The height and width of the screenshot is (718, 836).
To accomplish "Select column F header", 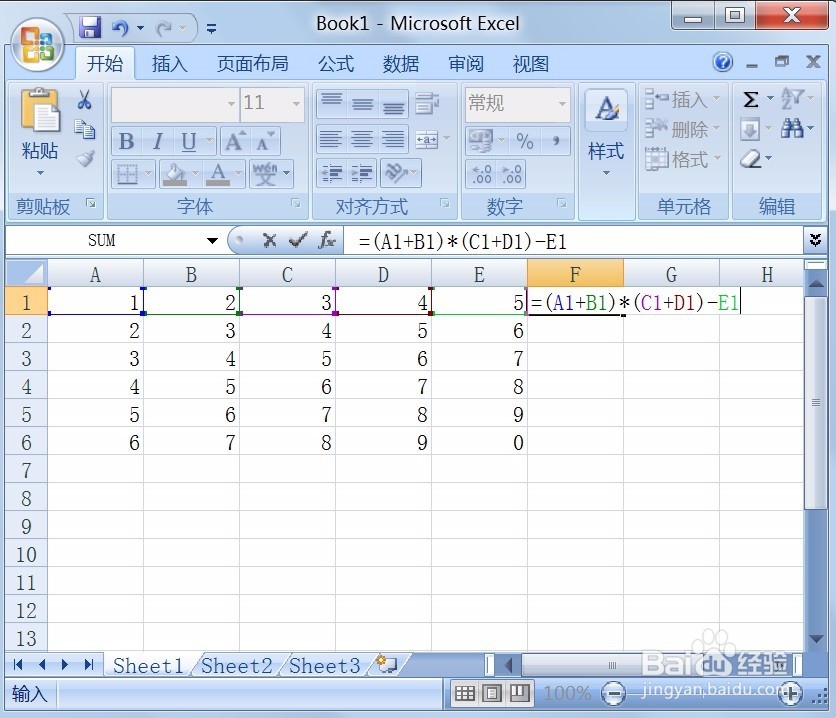I will click(575, 274).
